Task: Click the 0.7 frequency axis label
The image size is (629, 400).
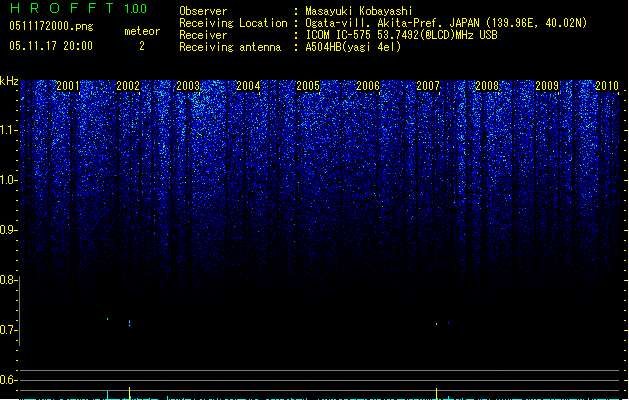Action: (x=8, y=330)
